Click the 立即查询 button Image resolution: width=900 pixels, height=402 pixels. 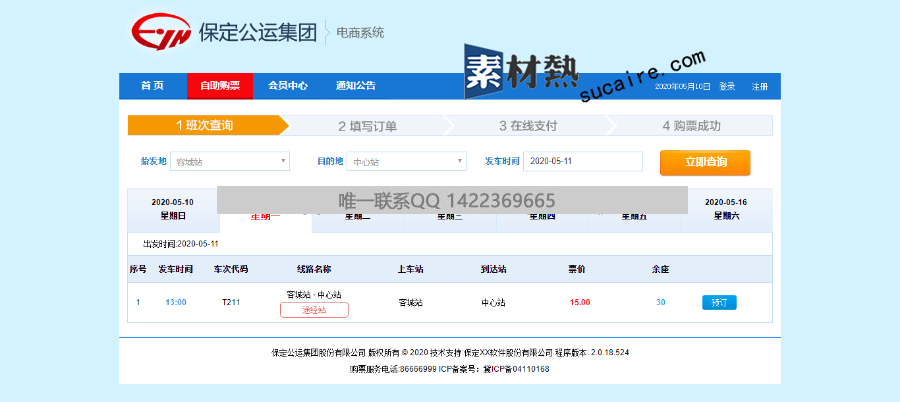coord(705,163)
